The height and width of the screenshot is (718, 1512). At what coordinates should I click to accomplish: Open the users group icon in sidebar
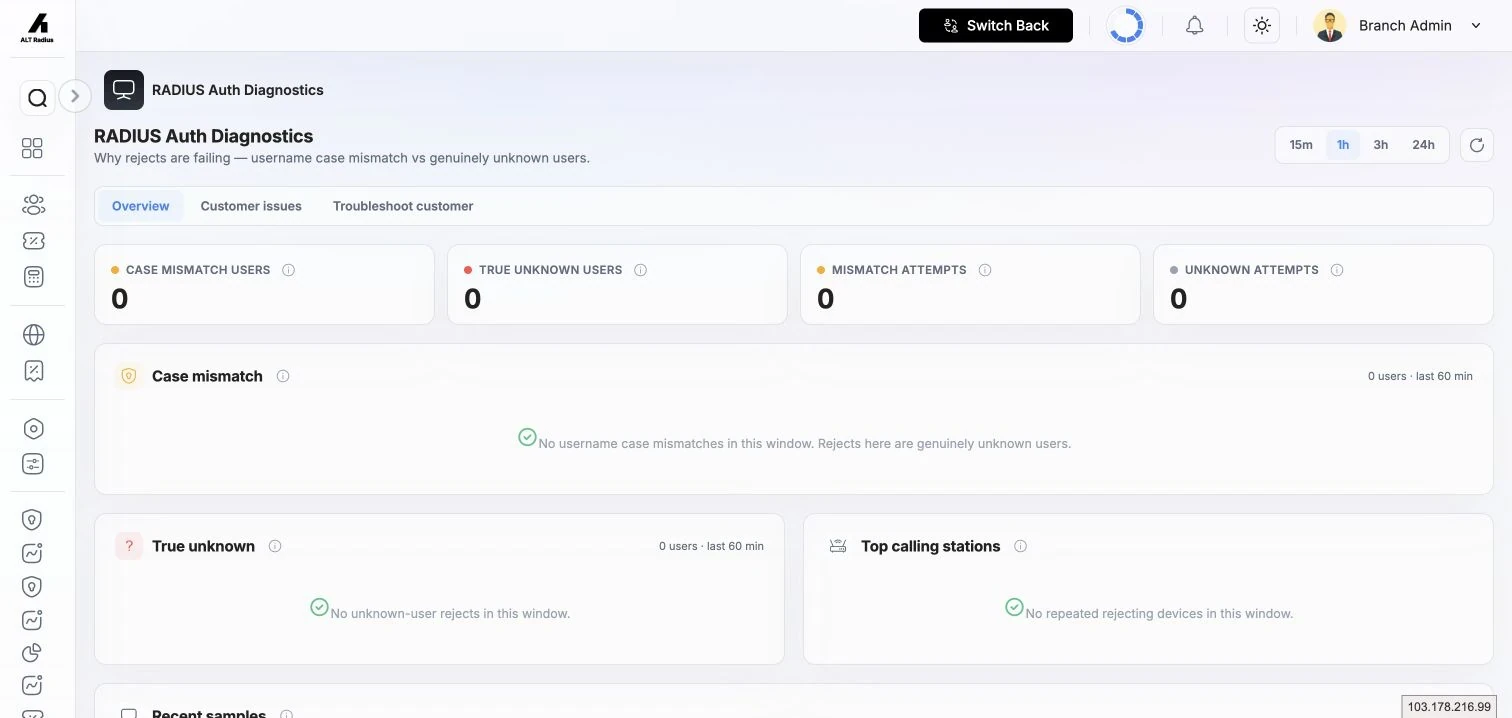33,205
